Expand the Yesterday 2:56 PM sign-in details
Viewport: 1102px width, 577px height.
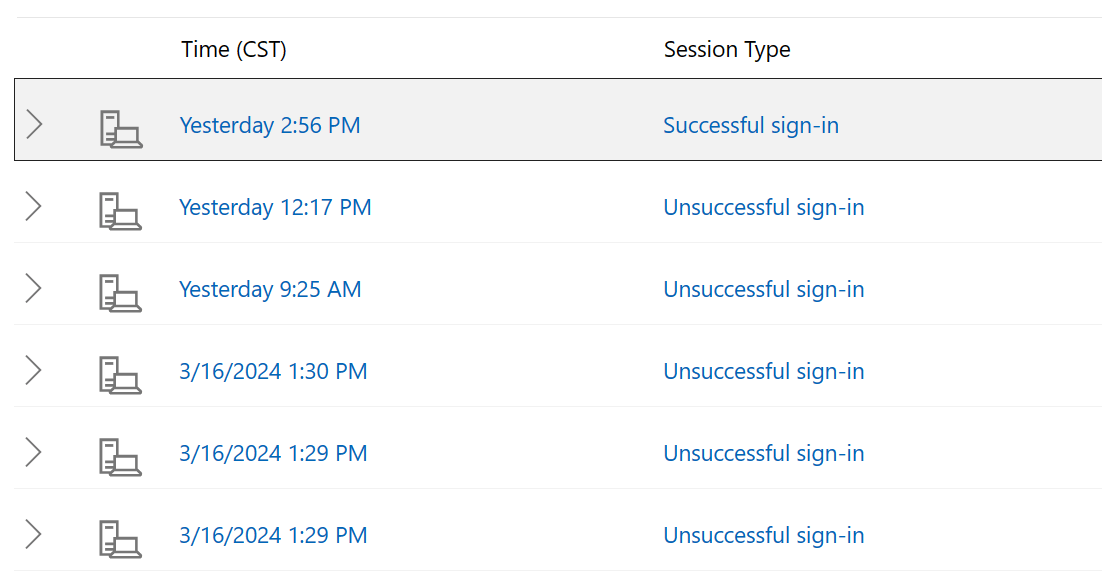[x=34, y=125]
